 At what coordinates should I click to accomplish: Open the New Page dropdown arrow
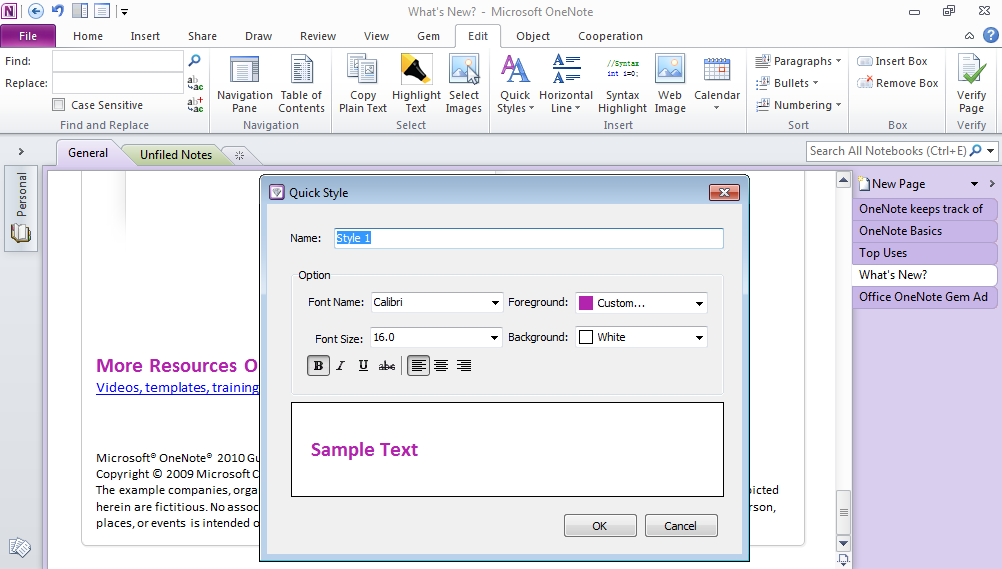tap(975, 184)
